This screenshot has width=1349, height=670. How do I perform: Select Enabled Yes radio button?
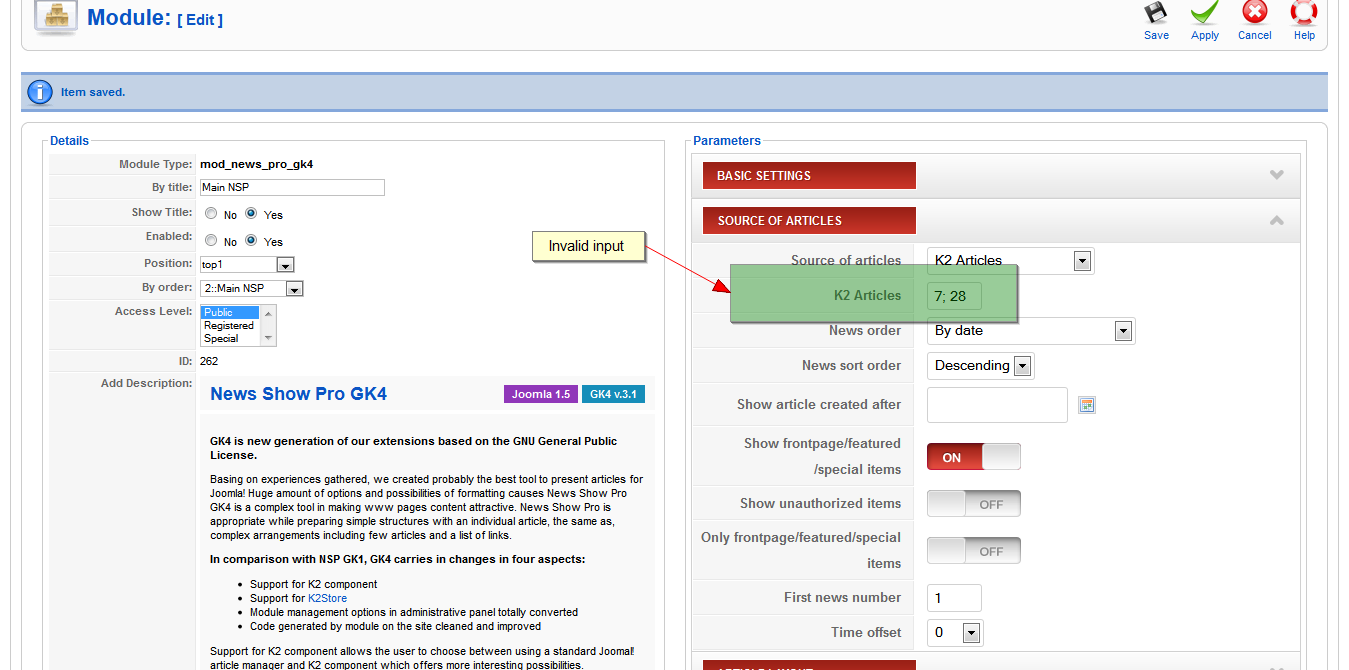click(251, 241)
